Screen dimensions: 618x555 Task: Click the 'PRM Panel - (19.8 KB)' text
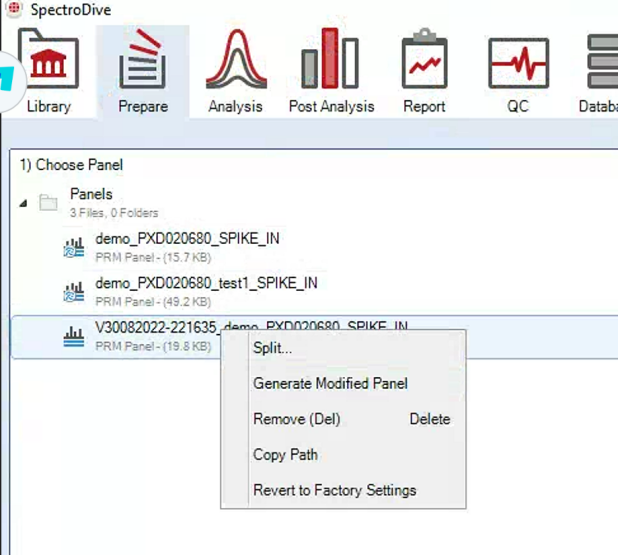click(153, 346)
